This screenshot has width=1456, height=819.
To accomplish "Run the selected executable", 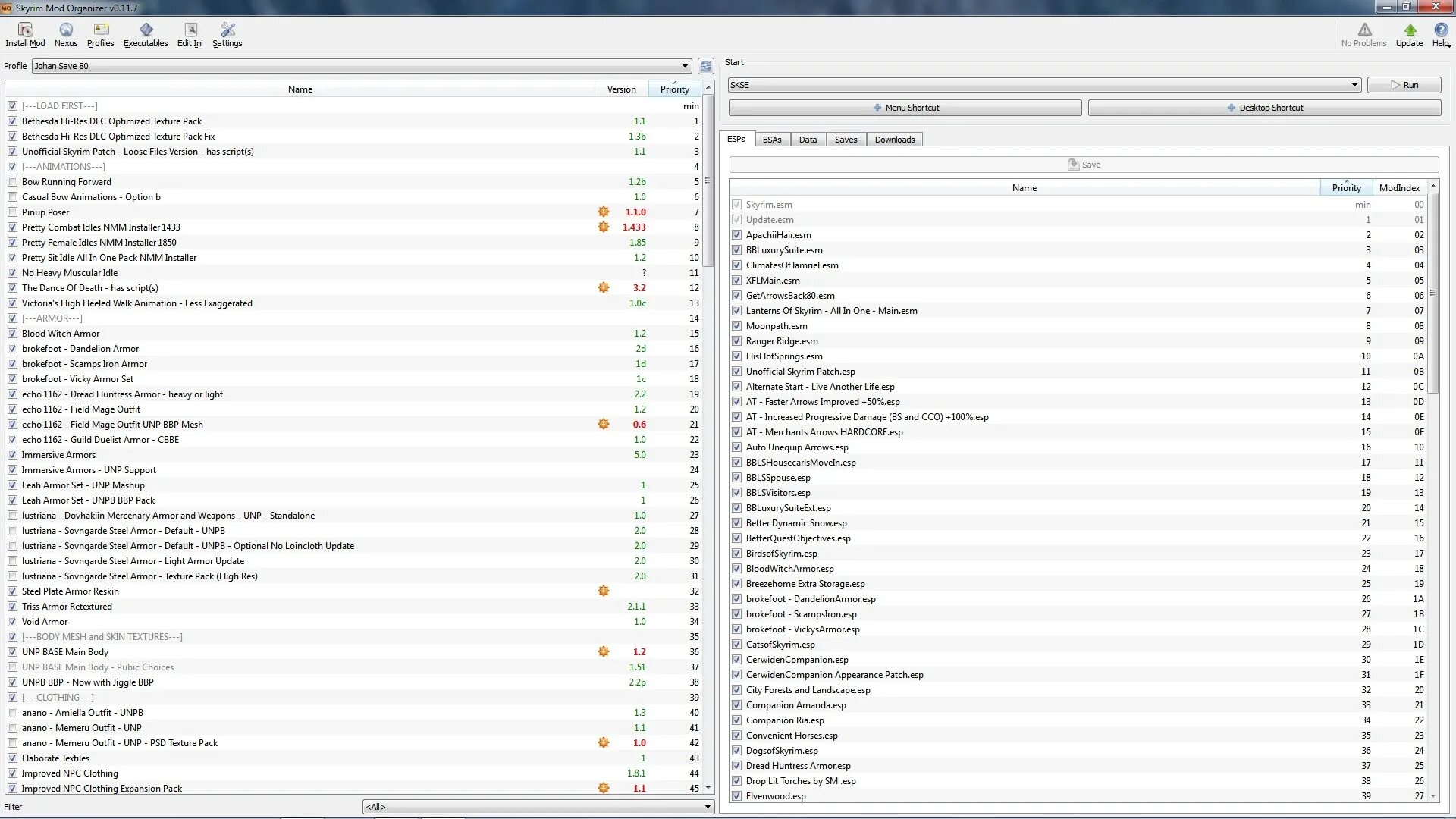I will (1404, 85).
